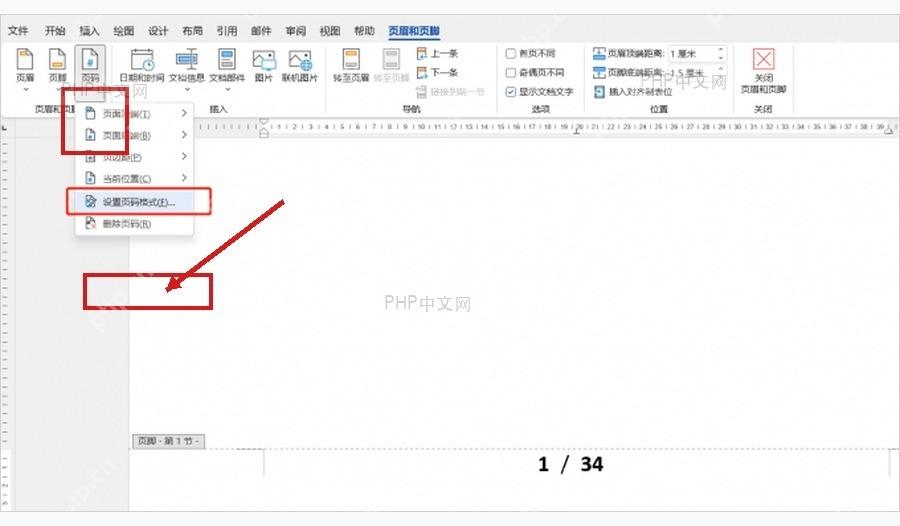Image resolution: width=900 pixels, height=526 pixels.
Task: Switch to the 审阅 tab
Action: [296, 31]
